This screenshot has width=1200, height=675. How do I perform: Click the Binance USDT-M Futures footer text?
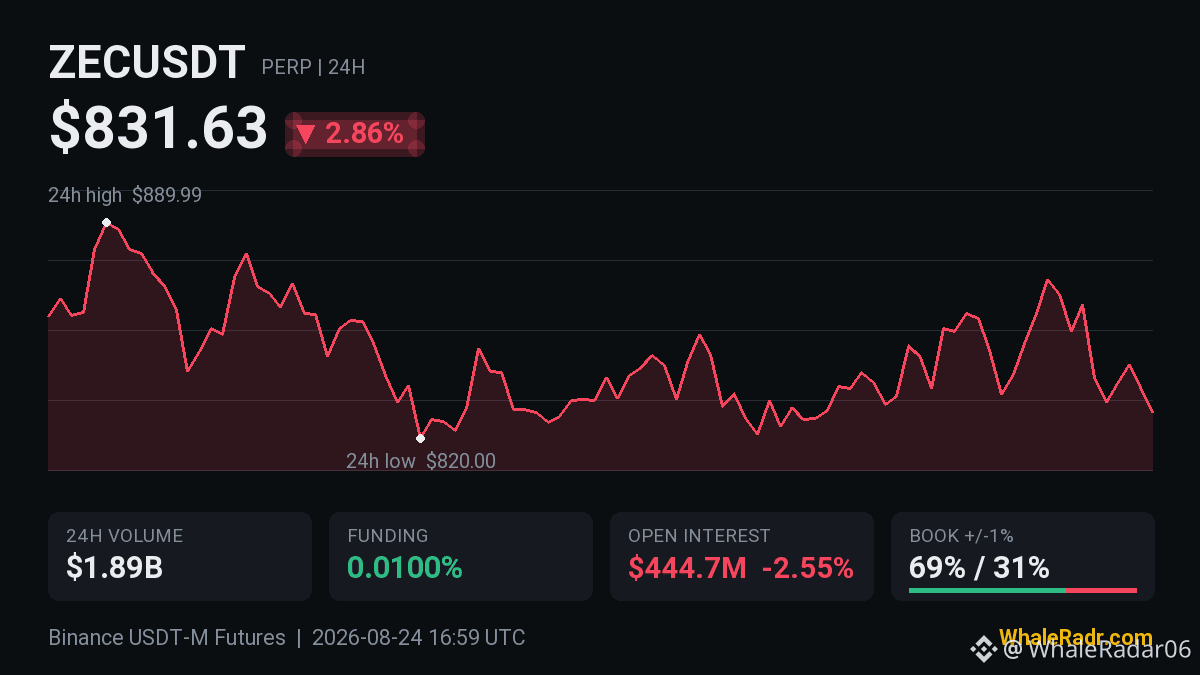[167, 638]
